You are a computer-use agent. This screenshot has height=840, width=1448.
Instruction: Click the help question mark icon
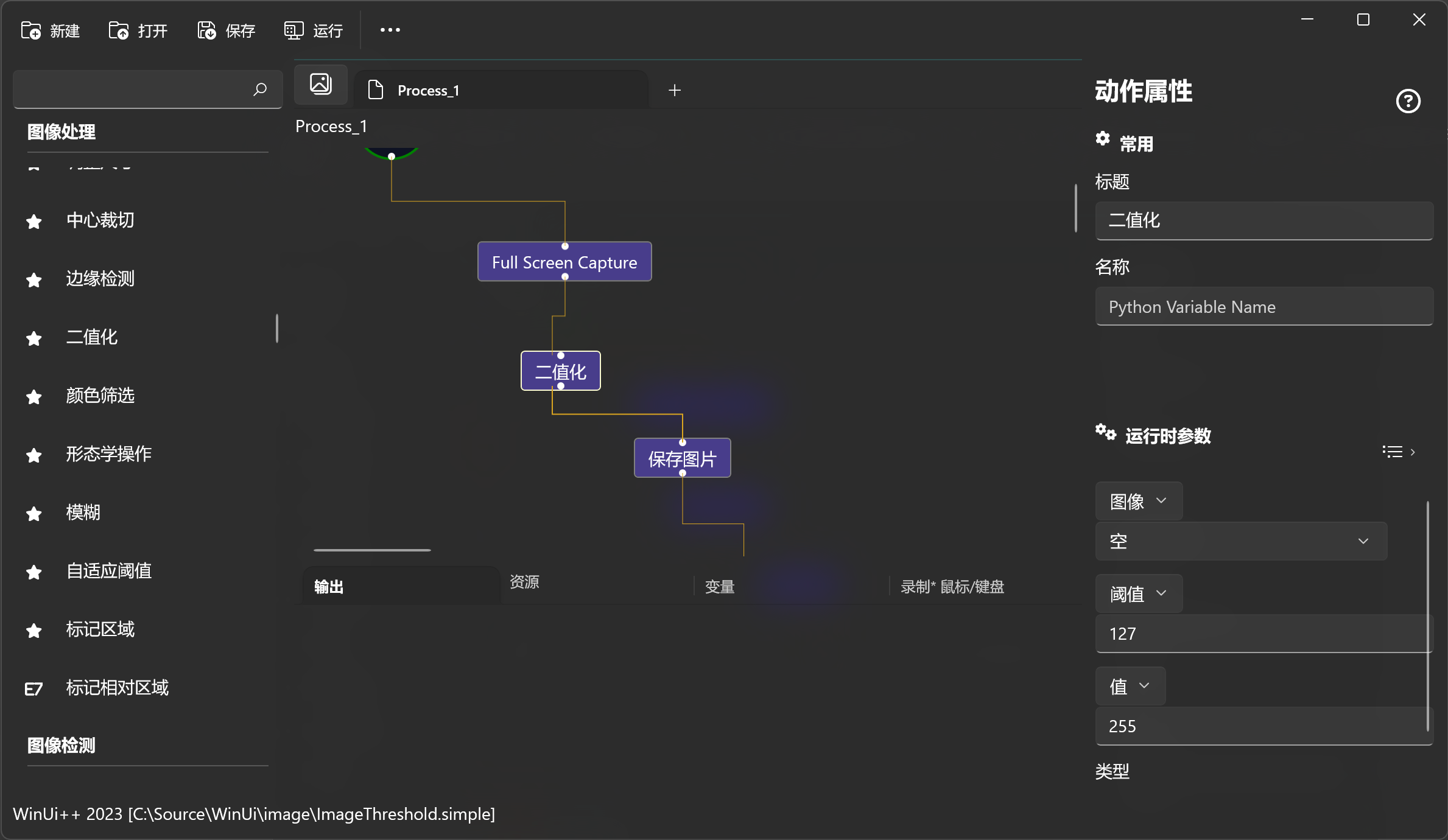[1408, 101]
